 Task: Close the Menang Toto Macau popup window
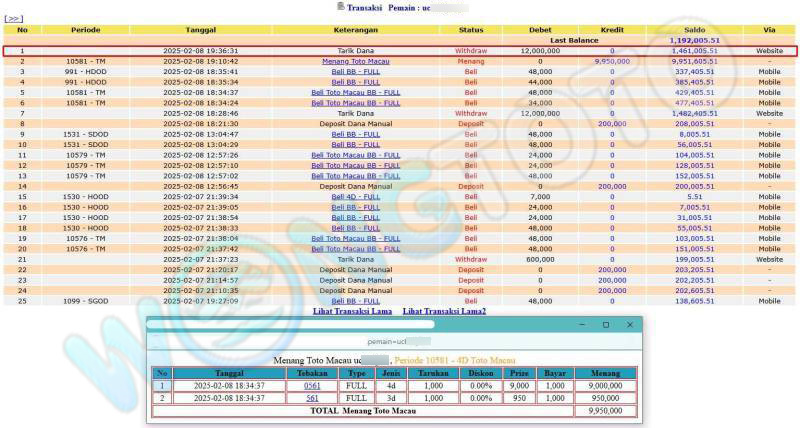[629, 325]
